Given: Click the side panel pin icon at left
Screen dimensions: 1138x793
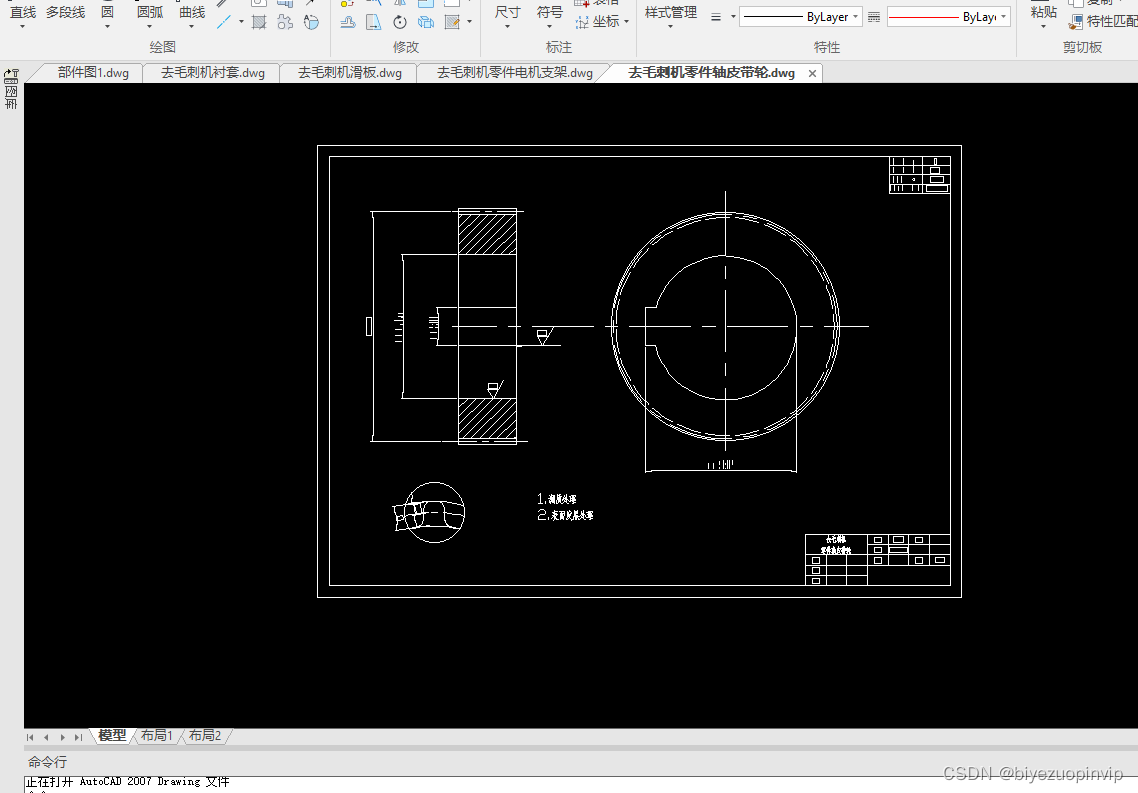Looking at the screenshot, I should click(11, 74).
